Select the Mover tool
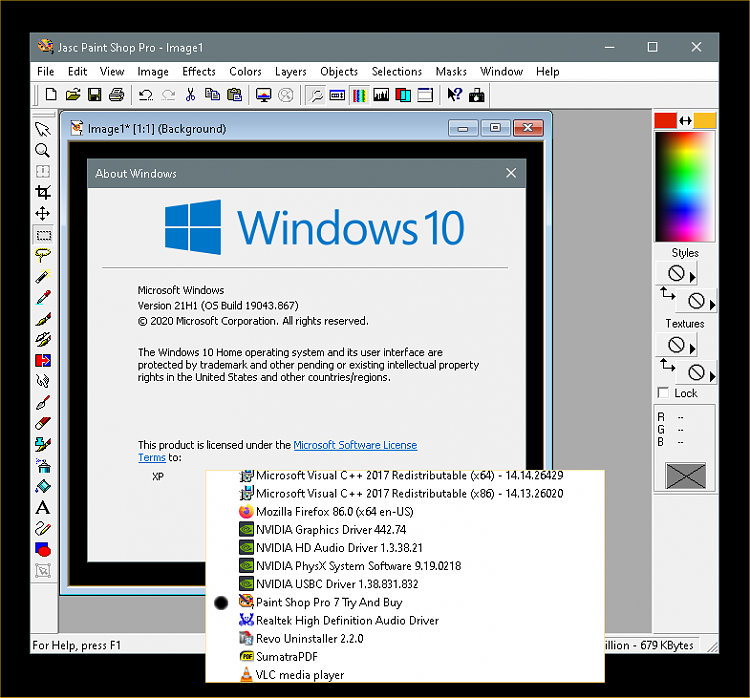Viewport: 750px width, 698px height. (43, 213)
